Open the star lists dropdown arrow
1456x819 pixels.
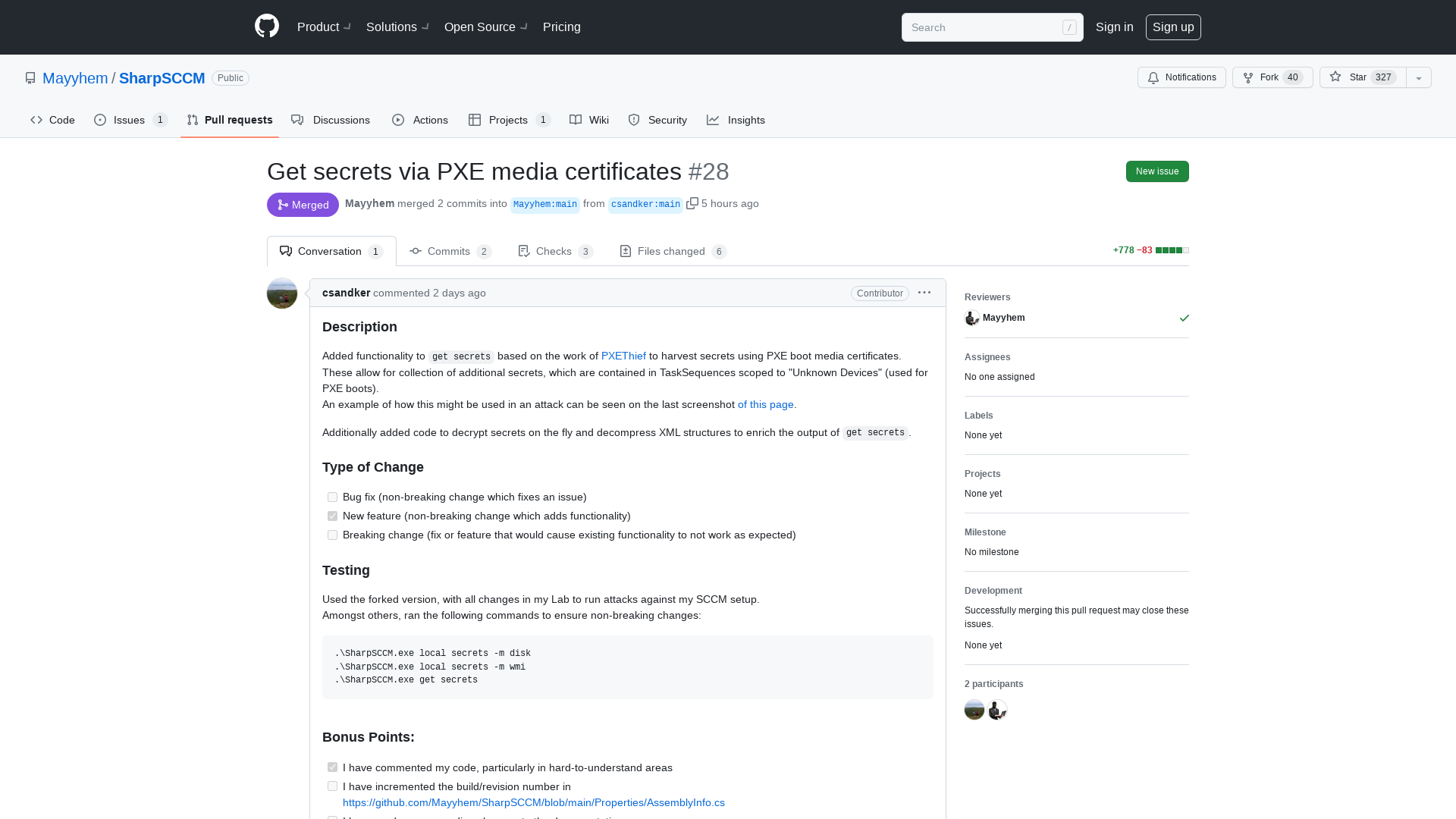click(x=1419, y=77)
